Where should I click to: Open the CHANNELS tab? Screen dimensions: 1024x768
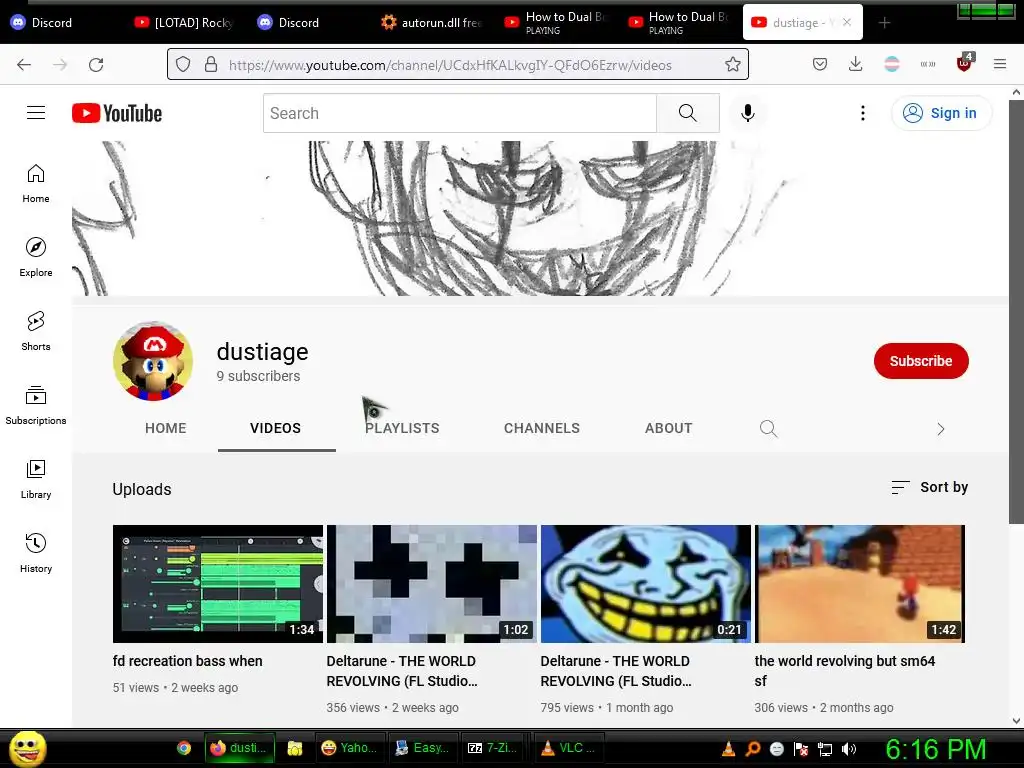[542, 428]
